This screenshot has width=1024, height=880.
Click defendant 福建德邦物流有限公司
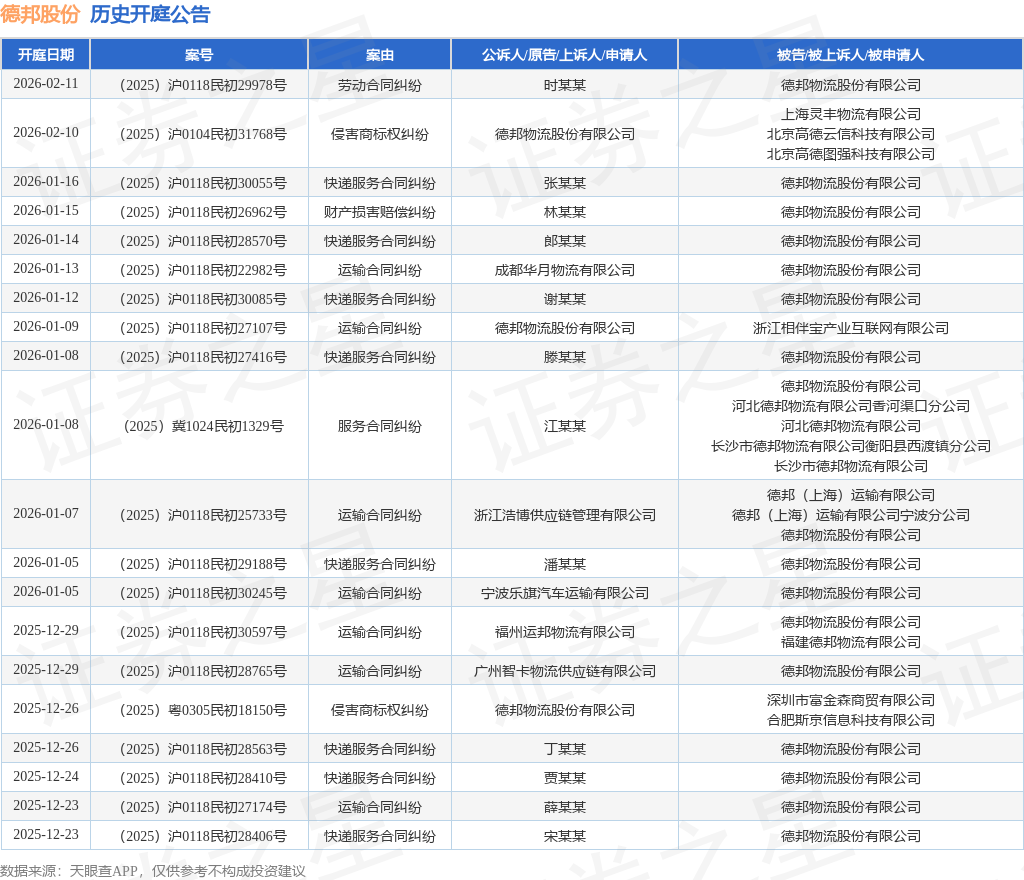coord(850,642)
